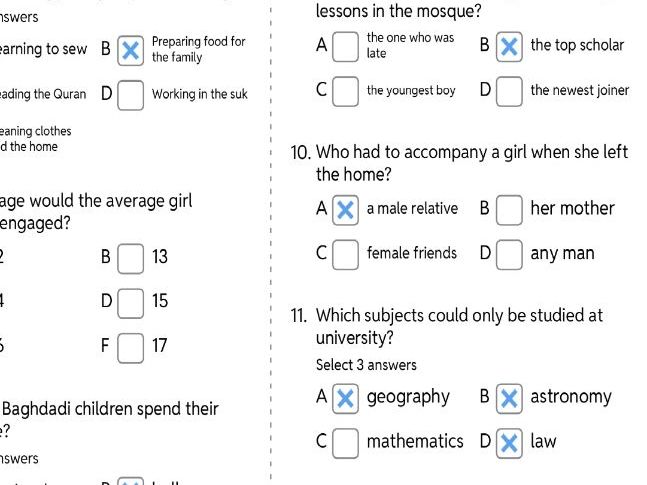Deselect the 'a male relative' checkbox

pos(345,209)
